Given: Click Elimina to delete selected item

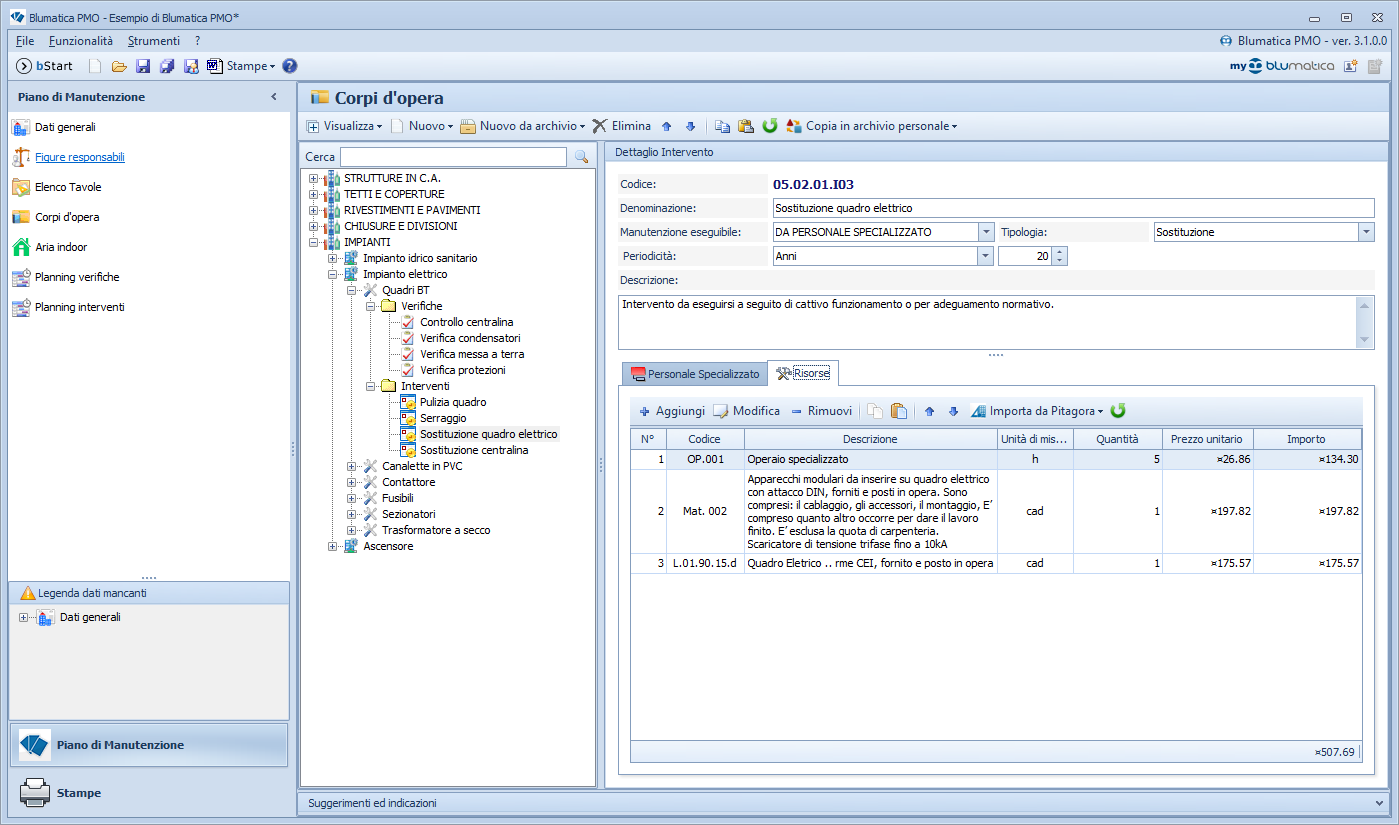Looking at the screenshot, I should pos(621,126).
